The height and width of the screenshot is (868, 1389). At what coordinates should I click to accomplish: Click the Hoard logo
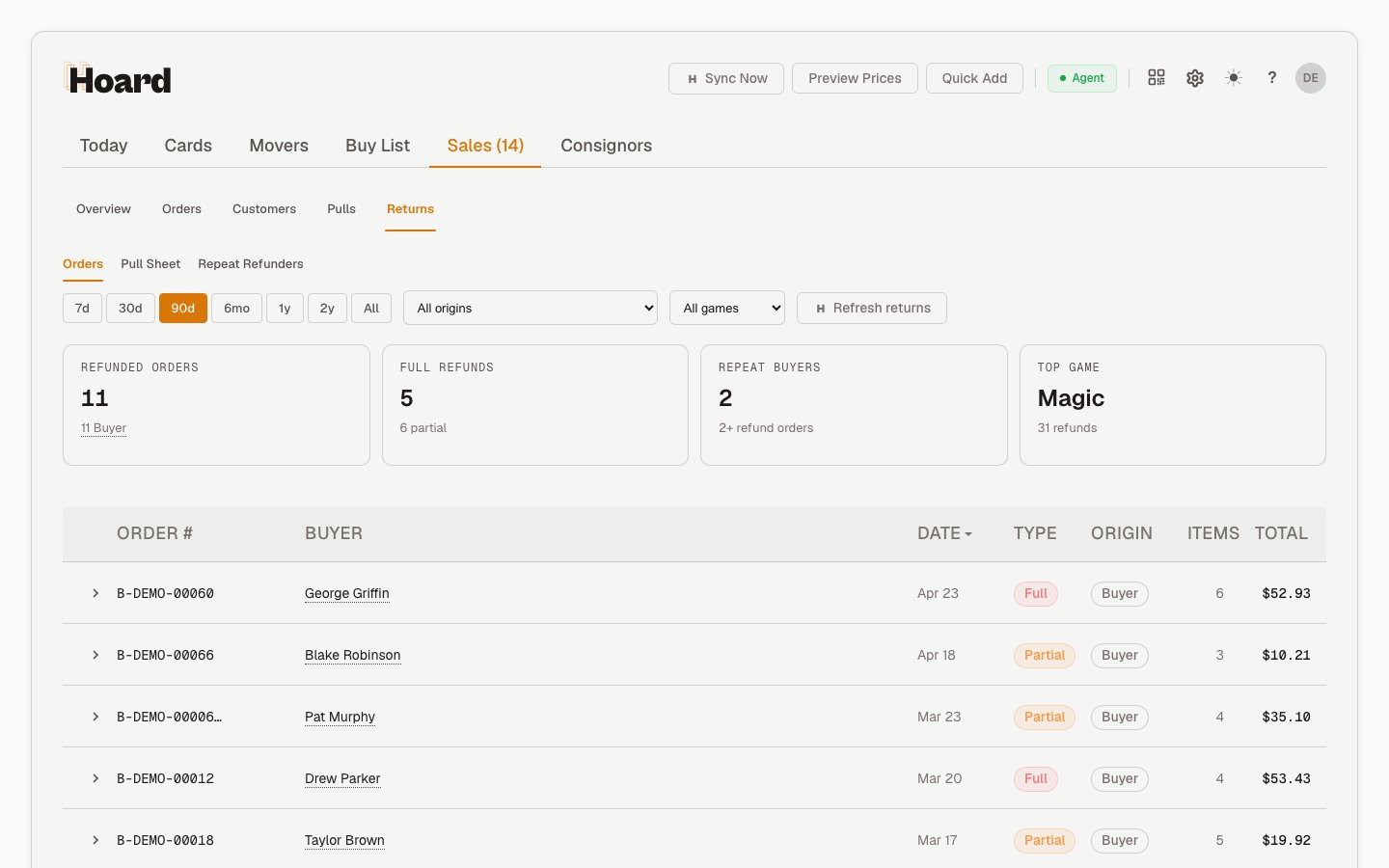(118, 79)
